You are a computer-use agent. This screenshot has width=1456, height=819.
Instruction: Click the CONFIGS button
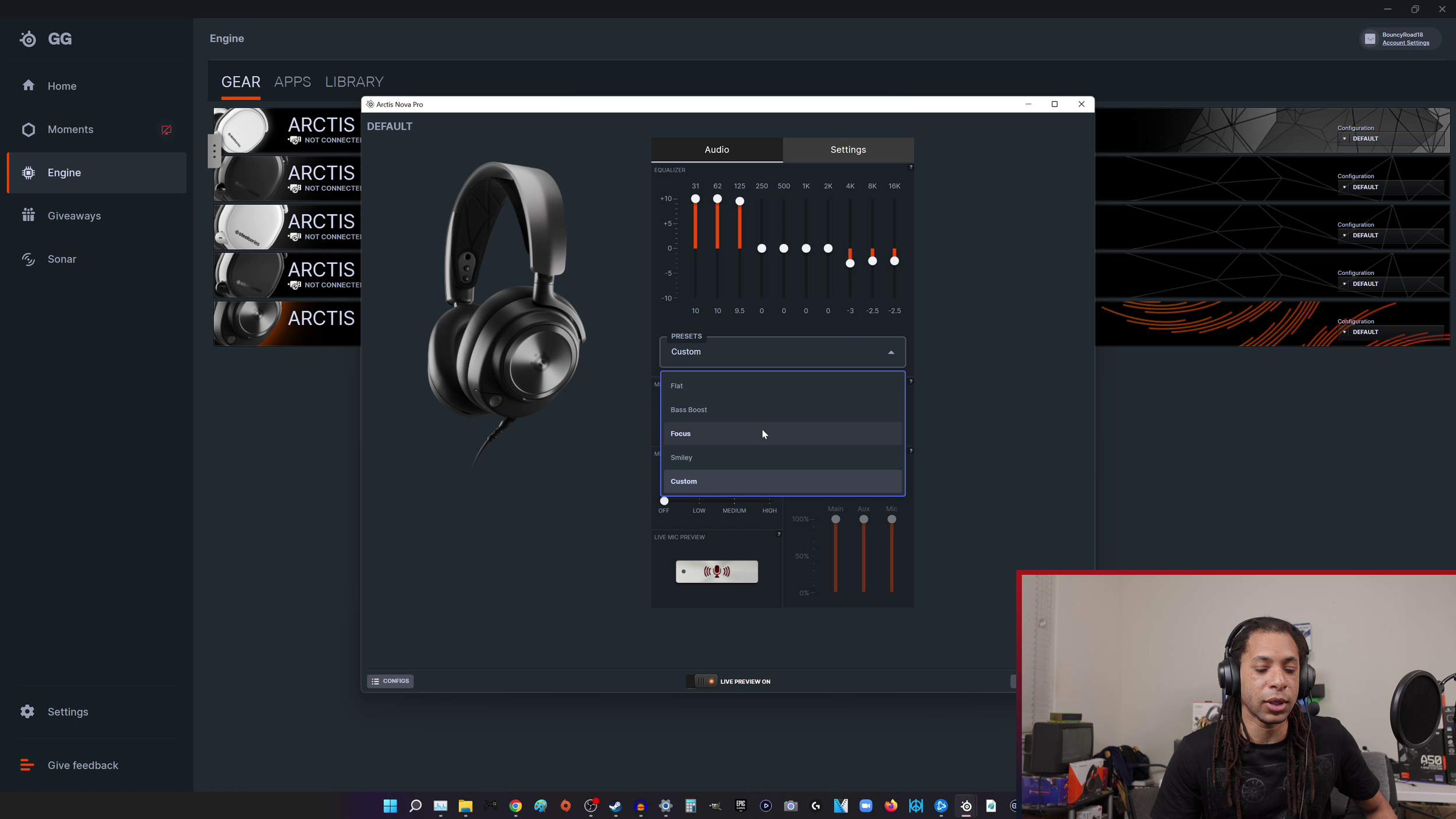[390, 681]
